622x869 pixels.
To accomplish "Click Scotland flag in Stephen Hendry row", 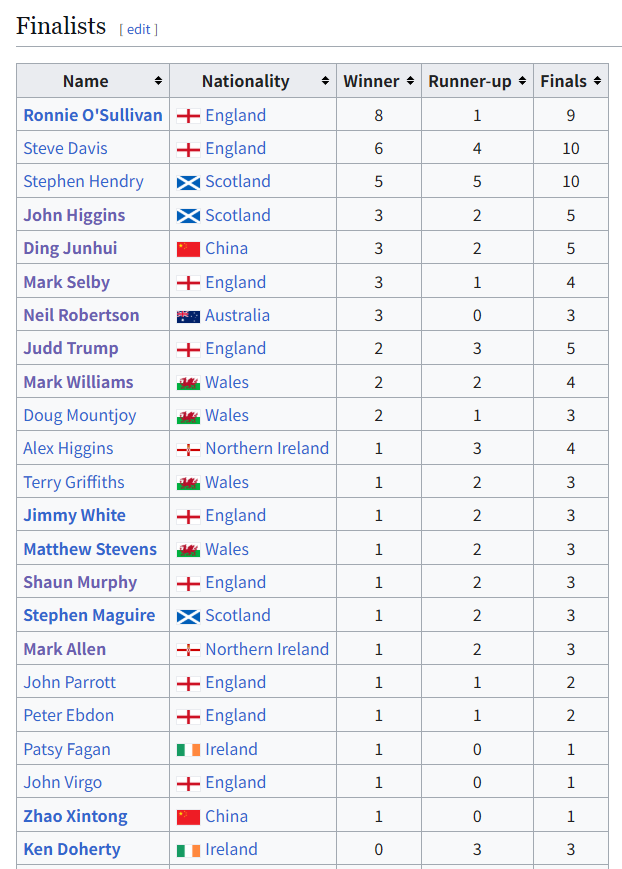I will click(x=188, y=182).
